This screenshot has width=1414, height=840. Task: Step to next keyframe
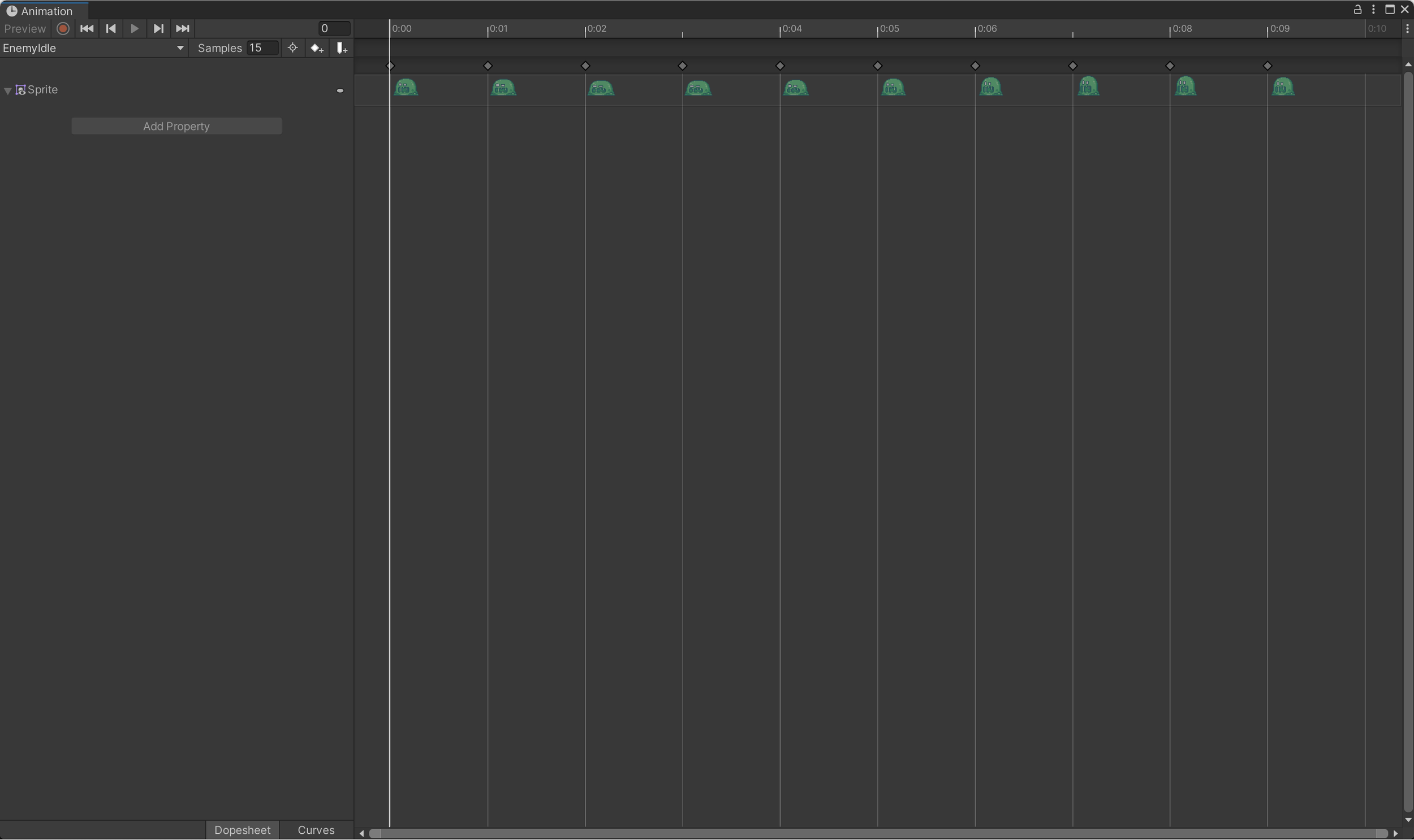click(158, 28)
